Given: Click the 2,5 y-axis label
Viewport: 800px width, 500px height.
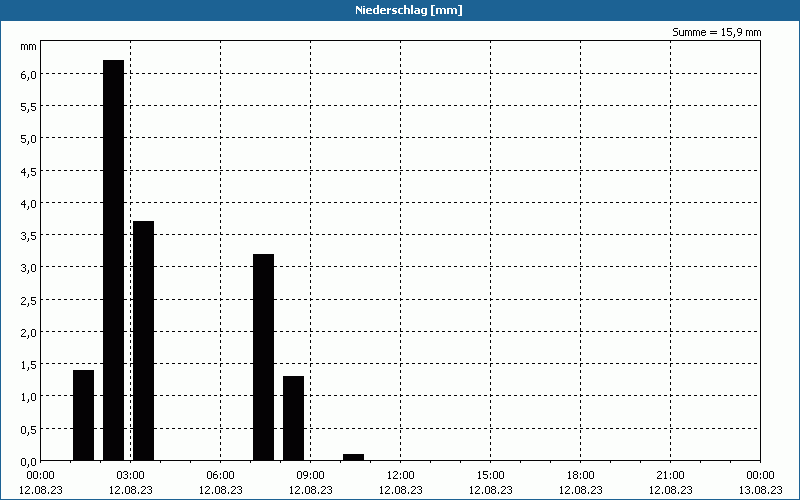Looking at the screenshot, I should click(x=29, y=301).
